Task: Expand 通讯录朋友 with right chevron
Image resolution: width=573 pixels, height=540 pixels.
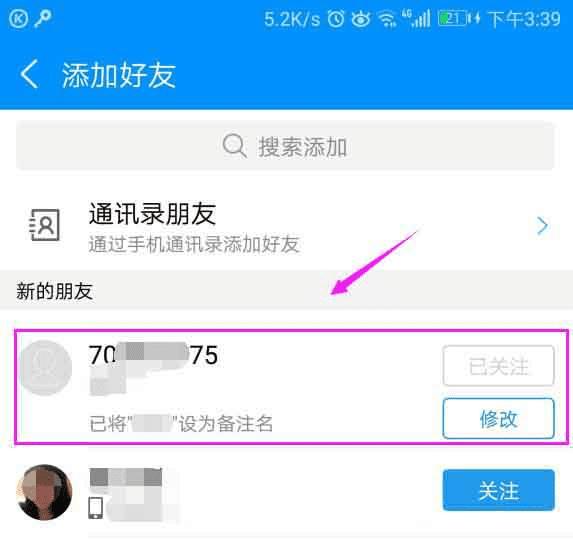Action: (x=543, y=226)
